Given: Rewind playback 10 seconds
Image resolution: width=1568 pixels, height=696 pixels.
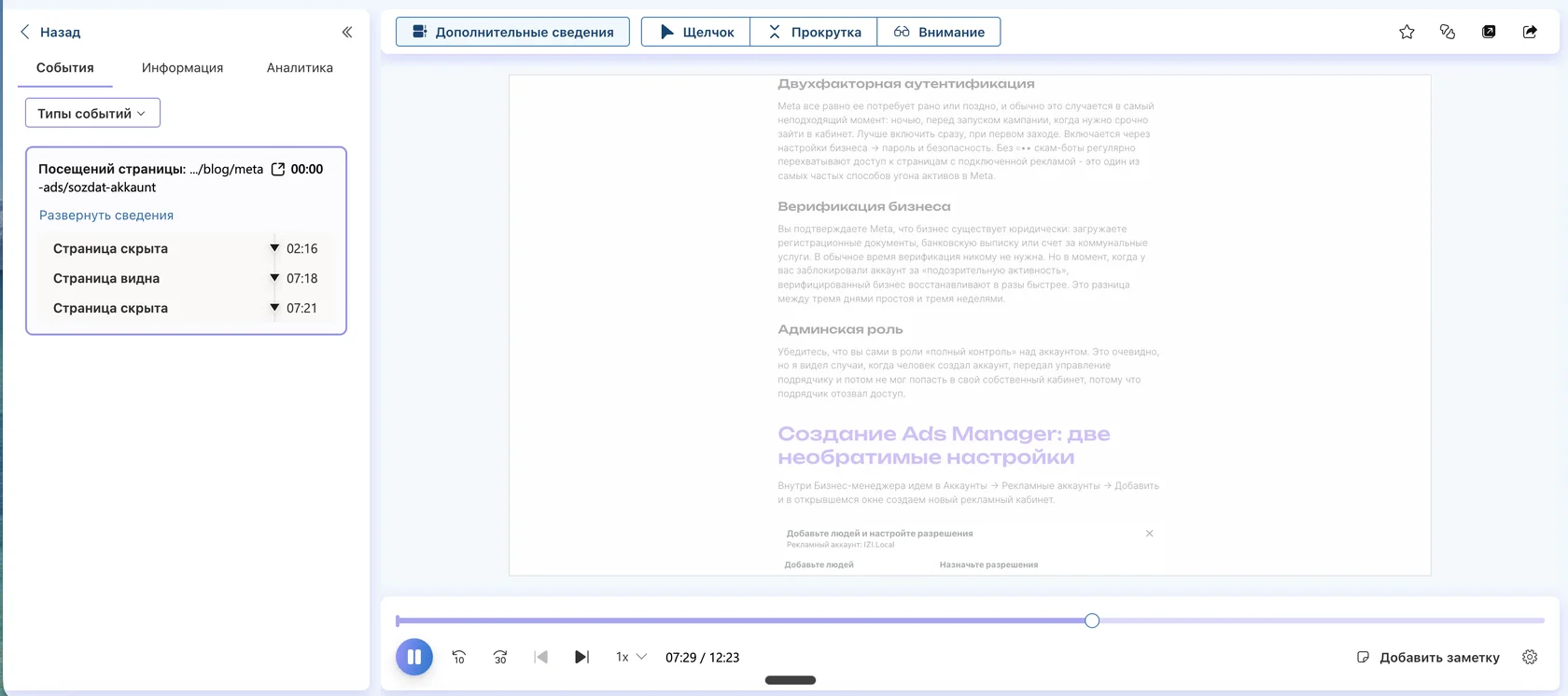Looking at the screenshot, I should coord(458,657).
